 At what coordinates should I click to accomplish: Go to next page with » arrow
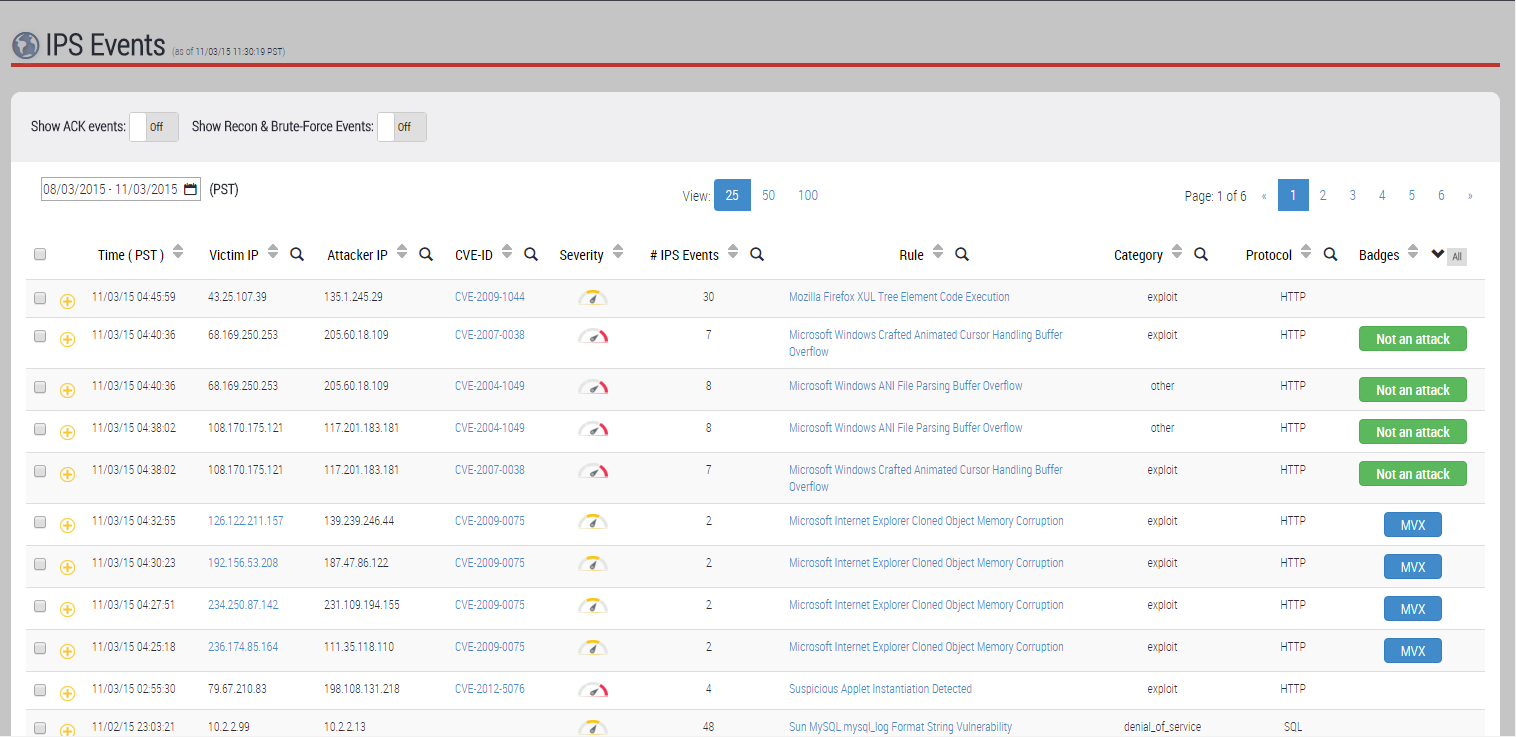tap(1470, 196)
